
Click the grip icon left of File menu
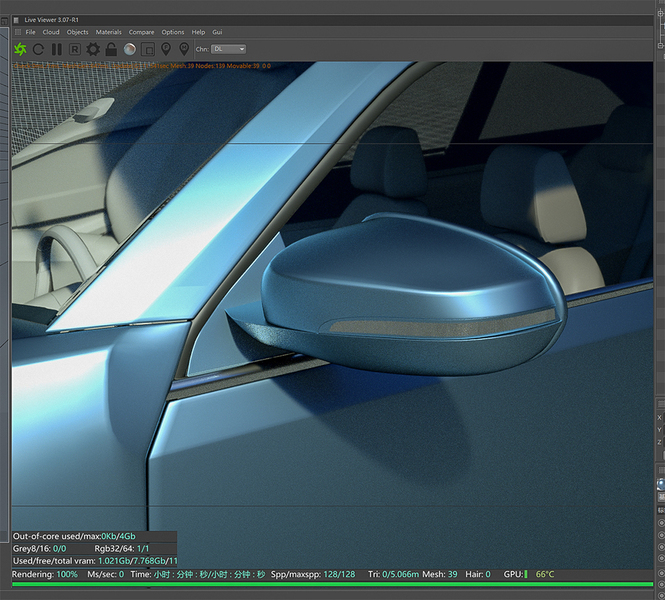17,32
